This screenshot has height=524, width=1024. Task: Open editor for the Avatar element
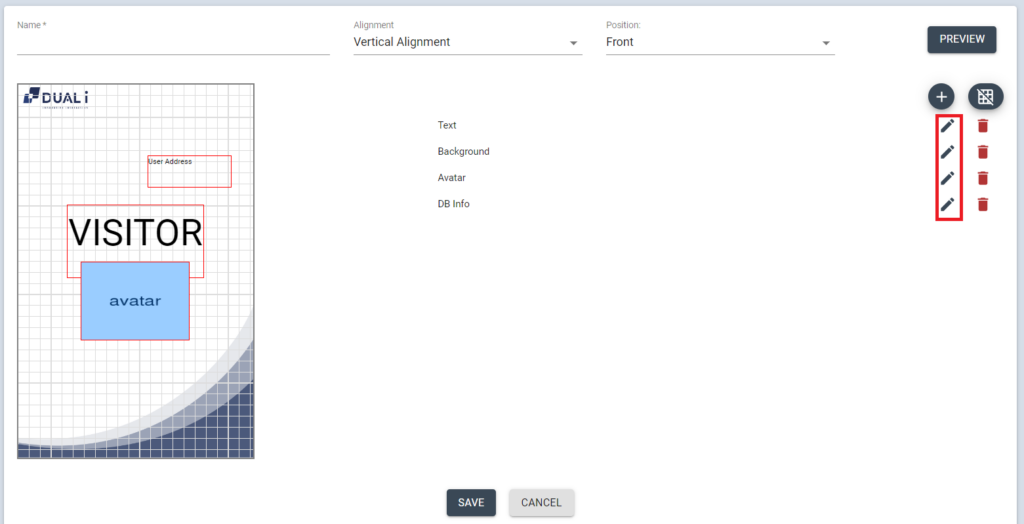click(x=947, y=178)
